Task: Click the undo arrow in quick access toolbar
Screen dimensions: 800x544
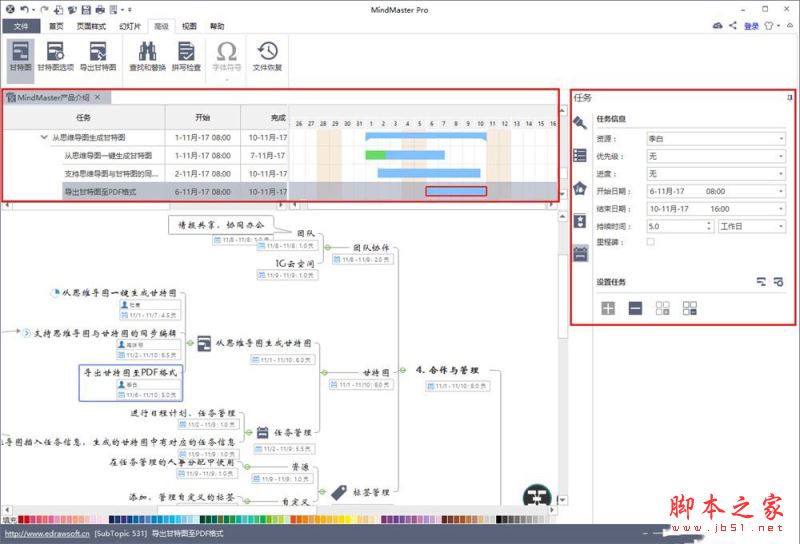Action: coord(24,9)
